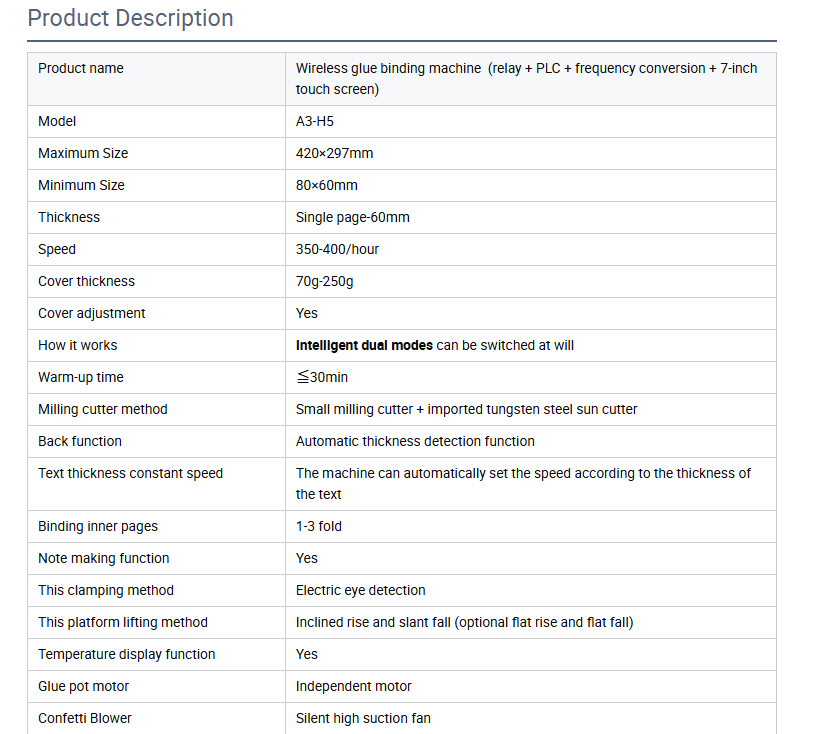Click the A3-H5 model value

pyautogui.click(x=315, y=121)
